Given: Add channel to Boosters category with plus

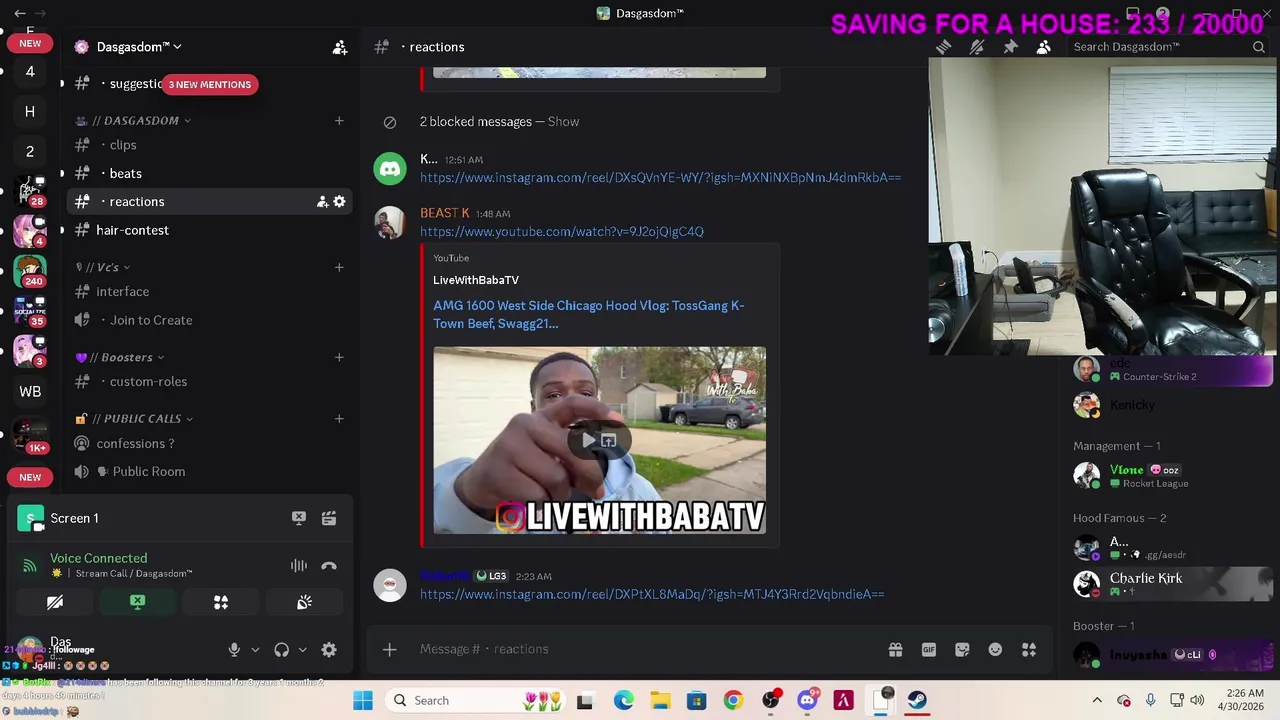Looking at the screenshot, I should pyautogui.click(x=339, y=357).
